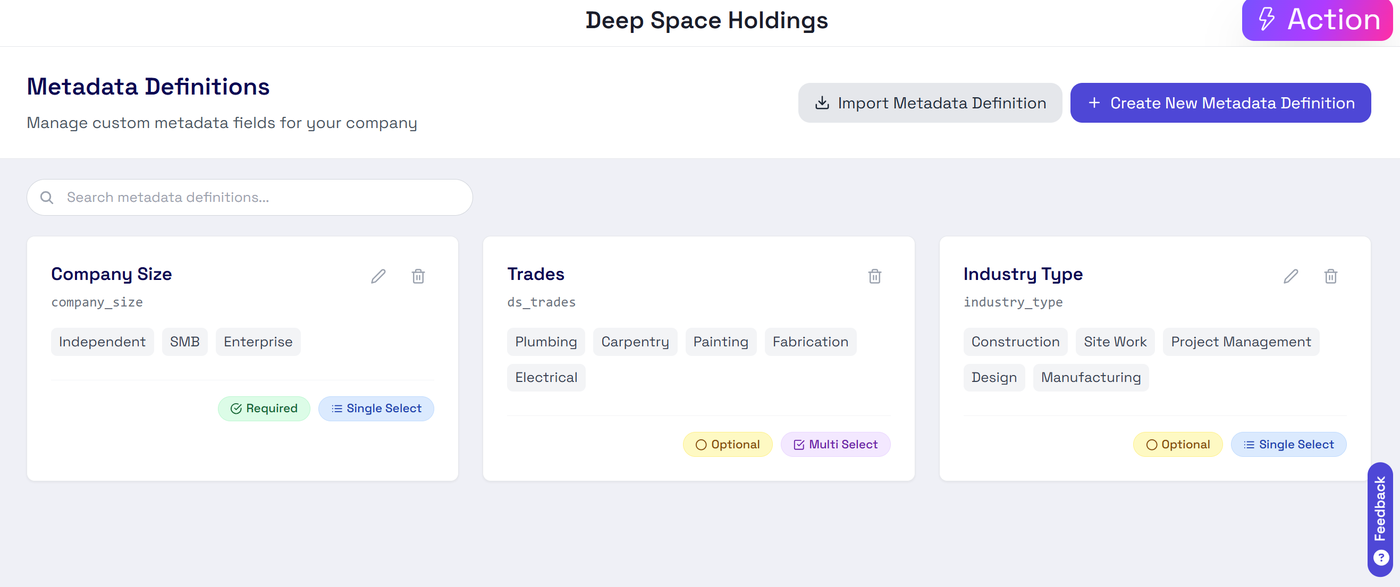Click the Optional badge on Industry Type

point(1178,445)
